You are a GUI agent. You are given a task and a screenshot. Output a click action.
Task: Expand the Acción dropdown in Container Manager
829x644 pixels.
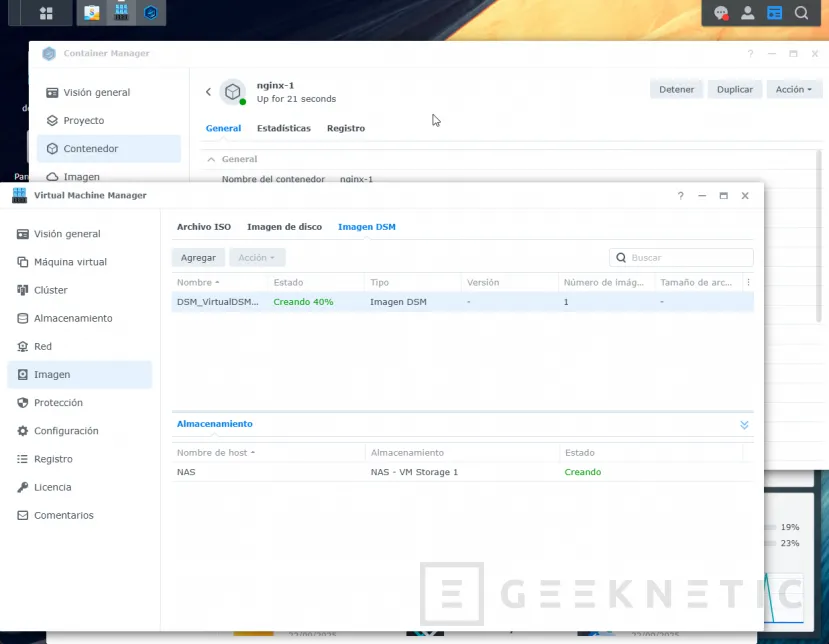coord(794,89)
